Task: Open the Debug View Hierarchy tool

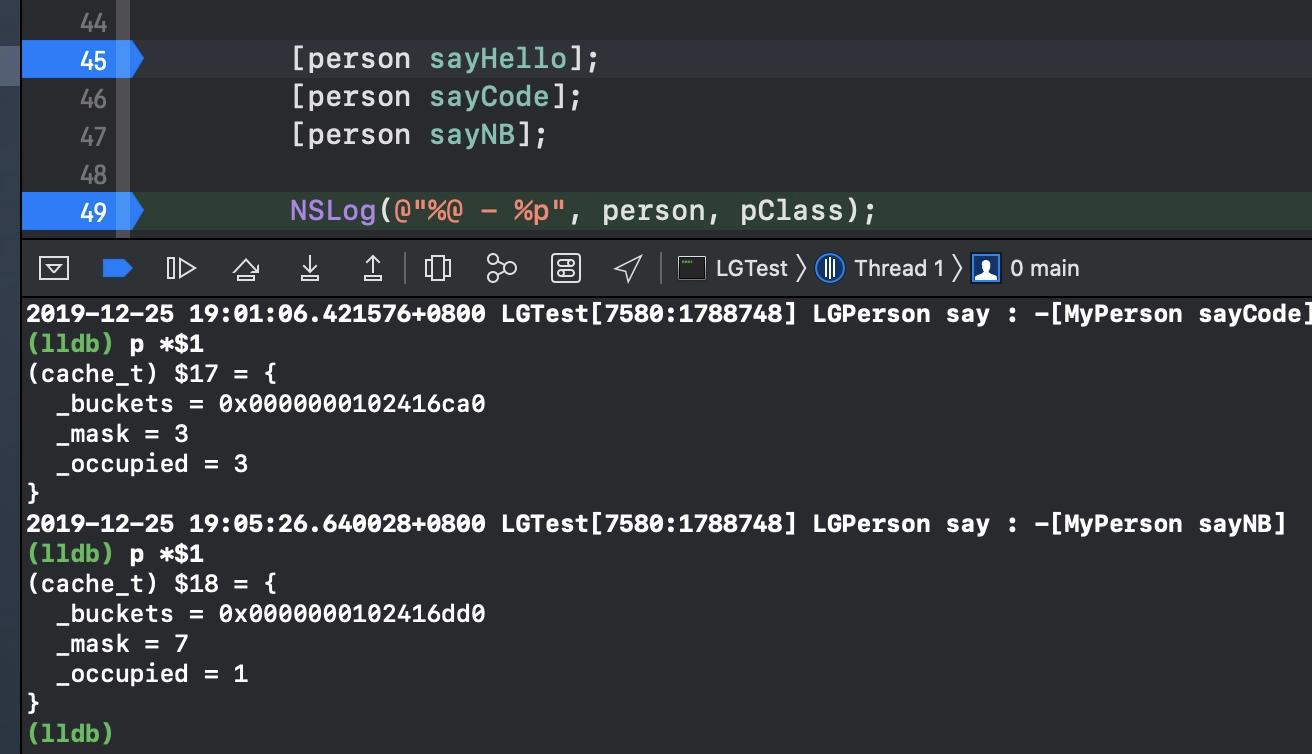Action: (x=438, y=268)
